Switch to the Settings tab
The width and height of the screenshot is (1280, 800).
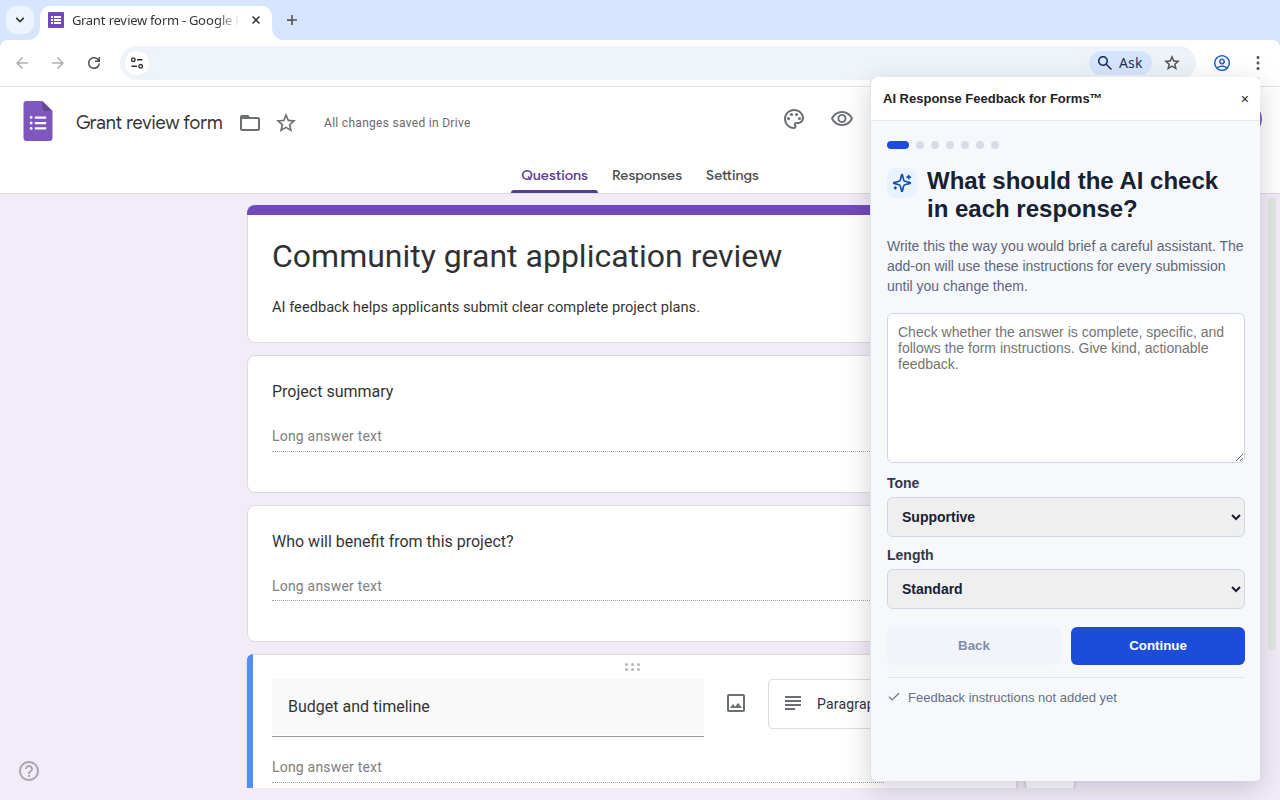click(x=732, y=175)
